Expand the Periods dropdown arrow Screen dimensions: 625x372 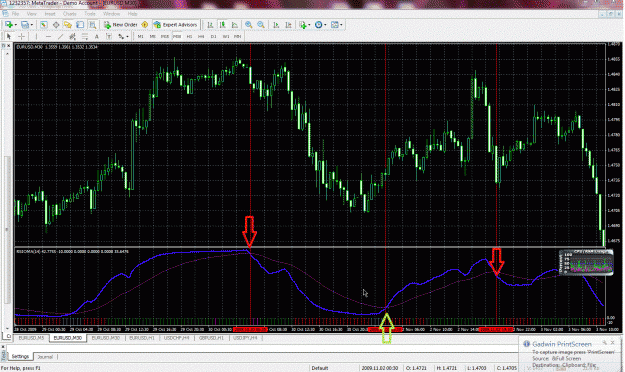tap(325, 25)
